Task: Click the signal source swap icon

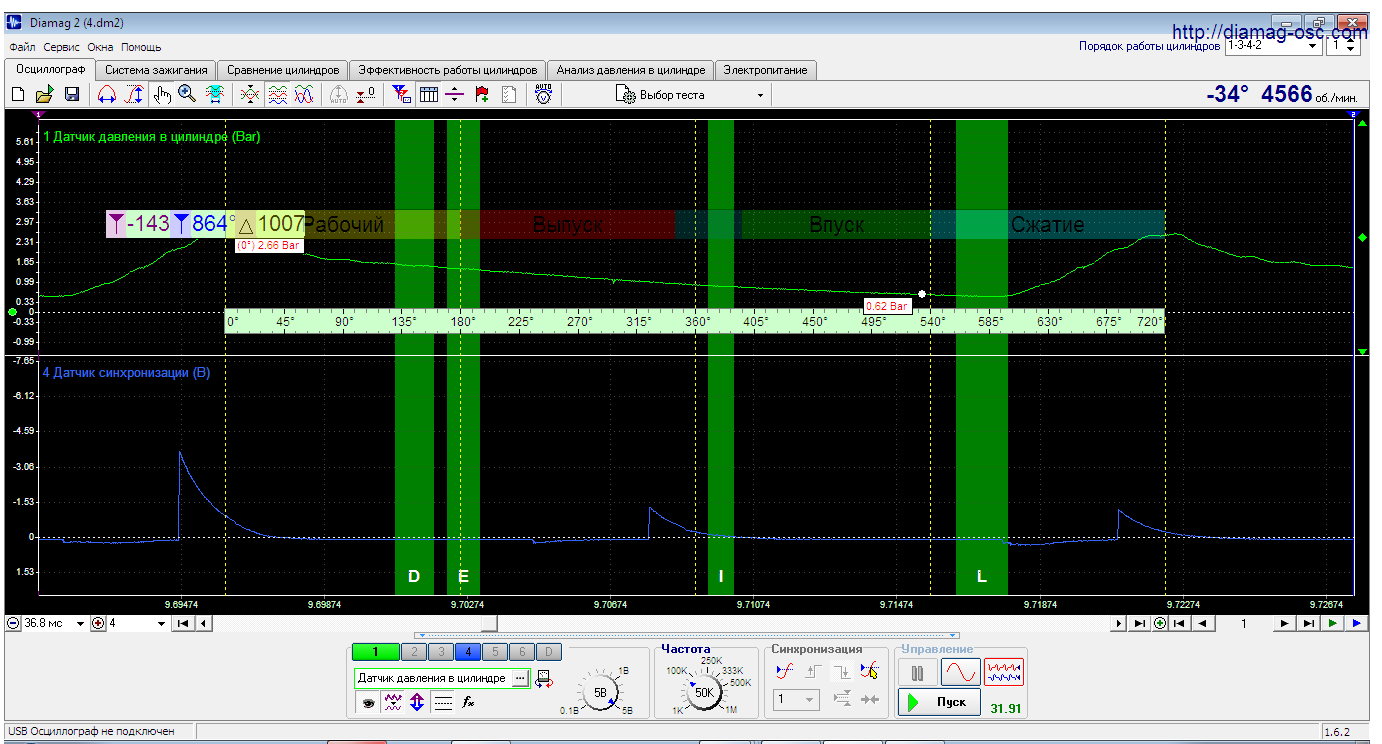Action: 544,679
